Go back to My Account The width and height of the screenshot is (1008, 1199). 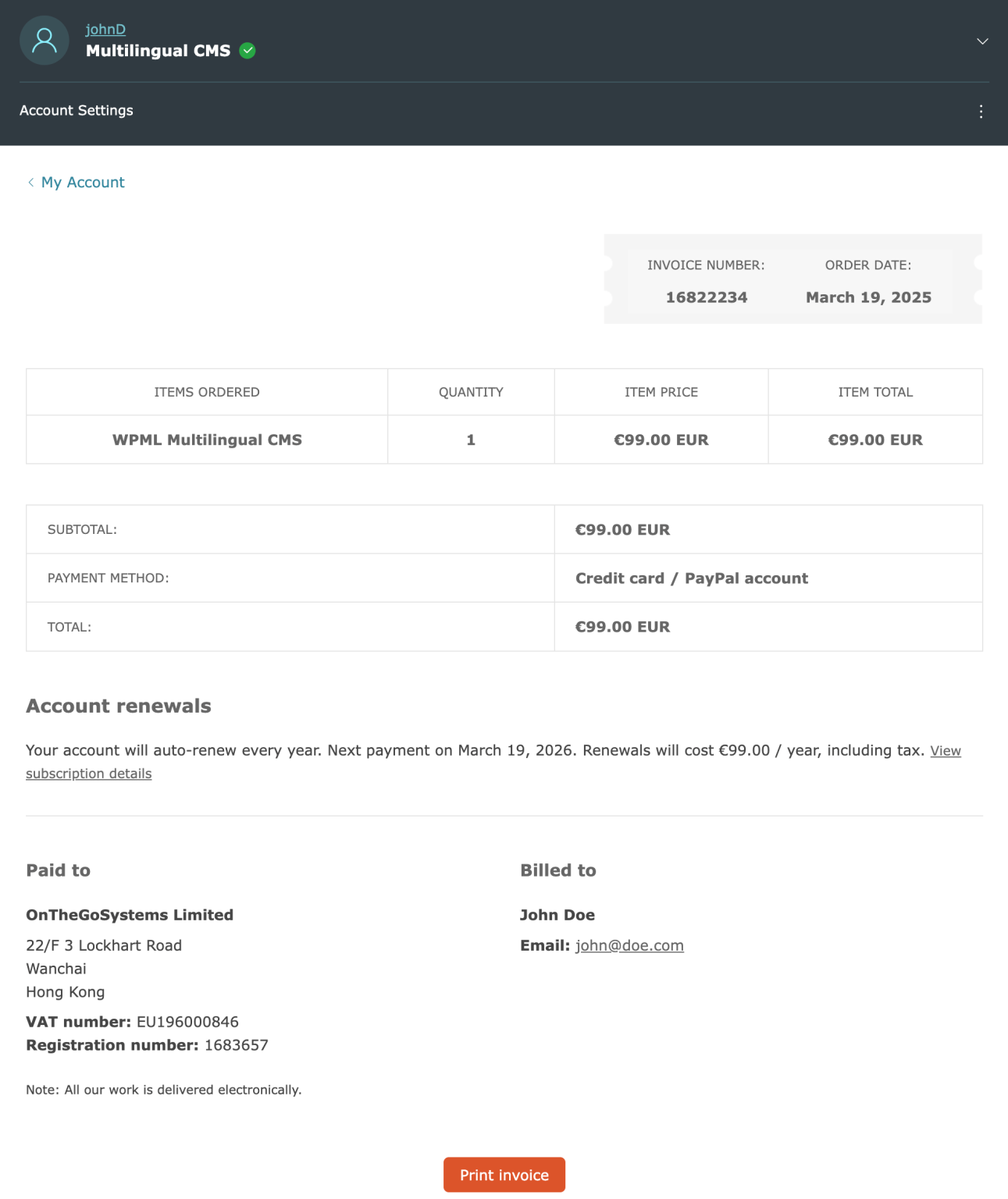(82, 182)
